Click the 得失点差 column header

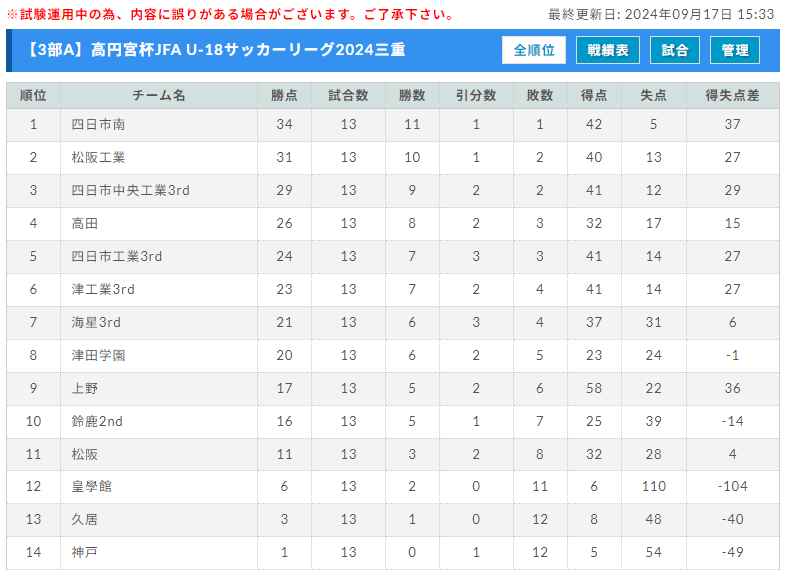pyautogui.click(x=732, y=95)
